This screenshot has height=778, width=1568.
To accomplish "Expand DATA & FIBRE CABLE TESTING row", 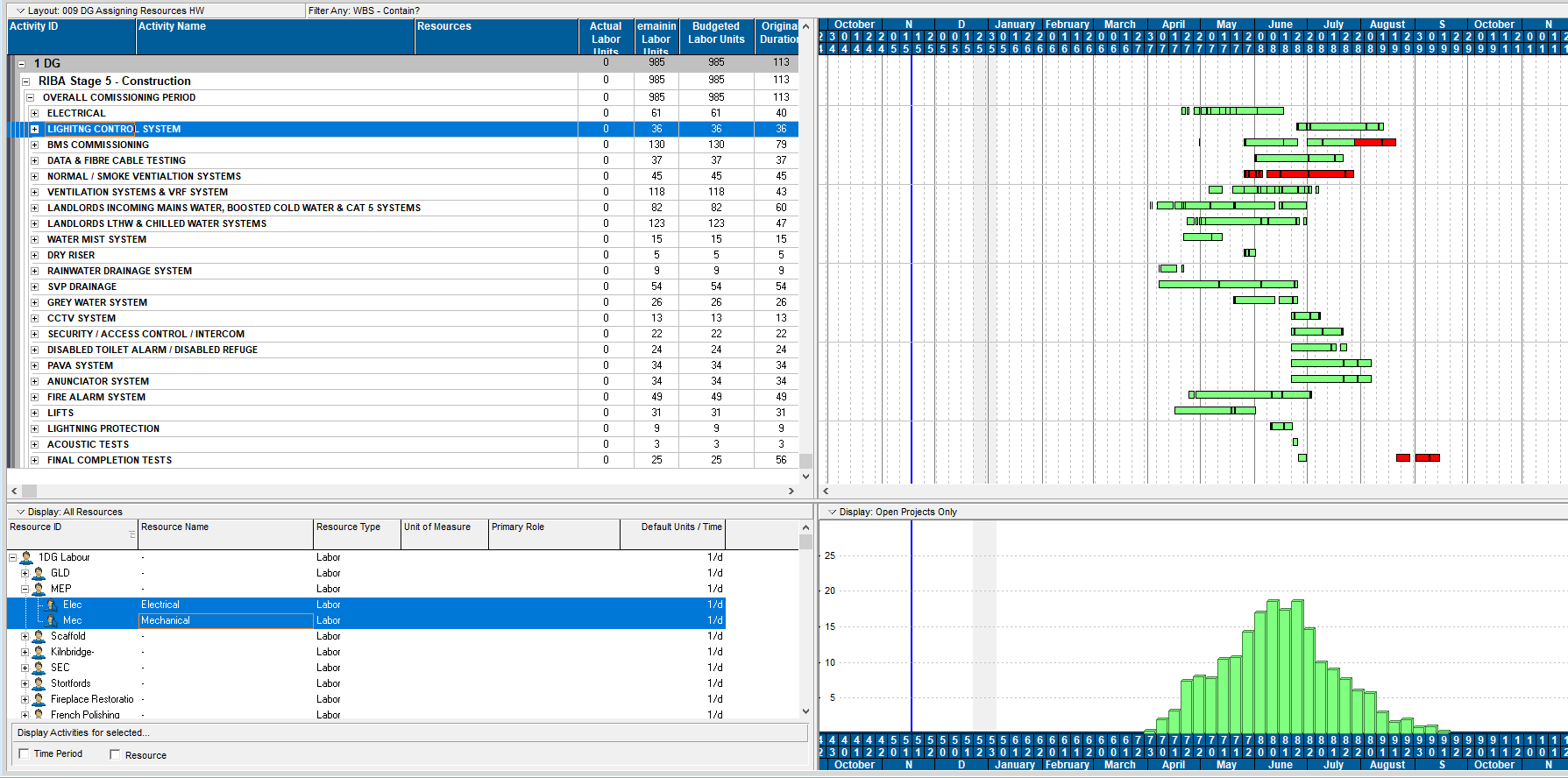I will coord(34,160).
